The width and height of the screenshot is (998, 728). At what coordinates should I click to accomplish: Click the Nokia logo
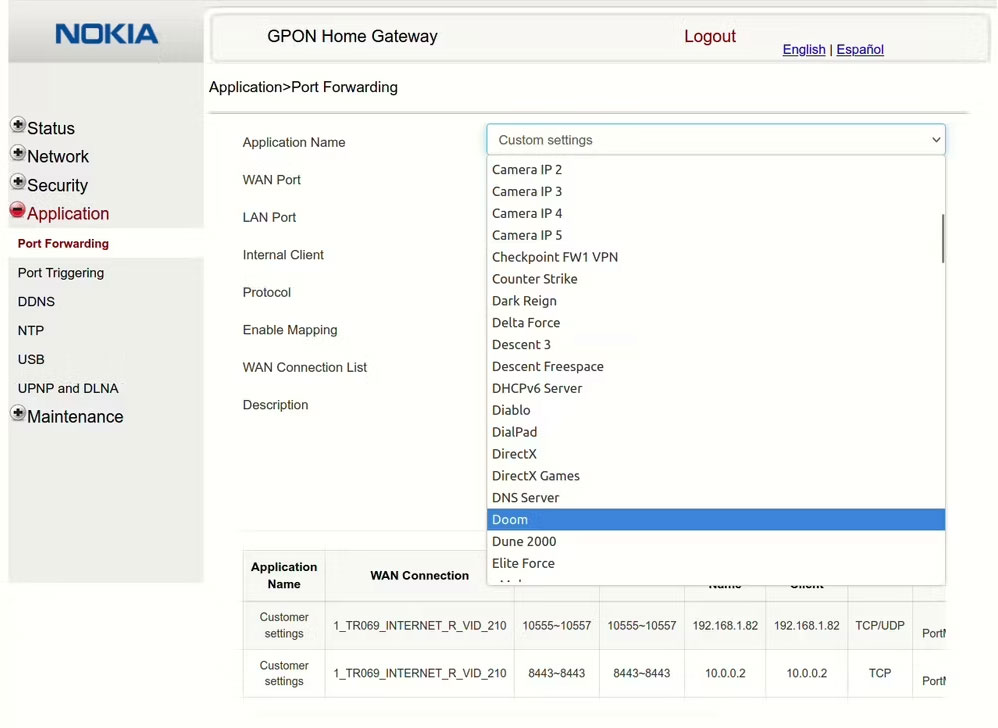[x=106, y=34]
